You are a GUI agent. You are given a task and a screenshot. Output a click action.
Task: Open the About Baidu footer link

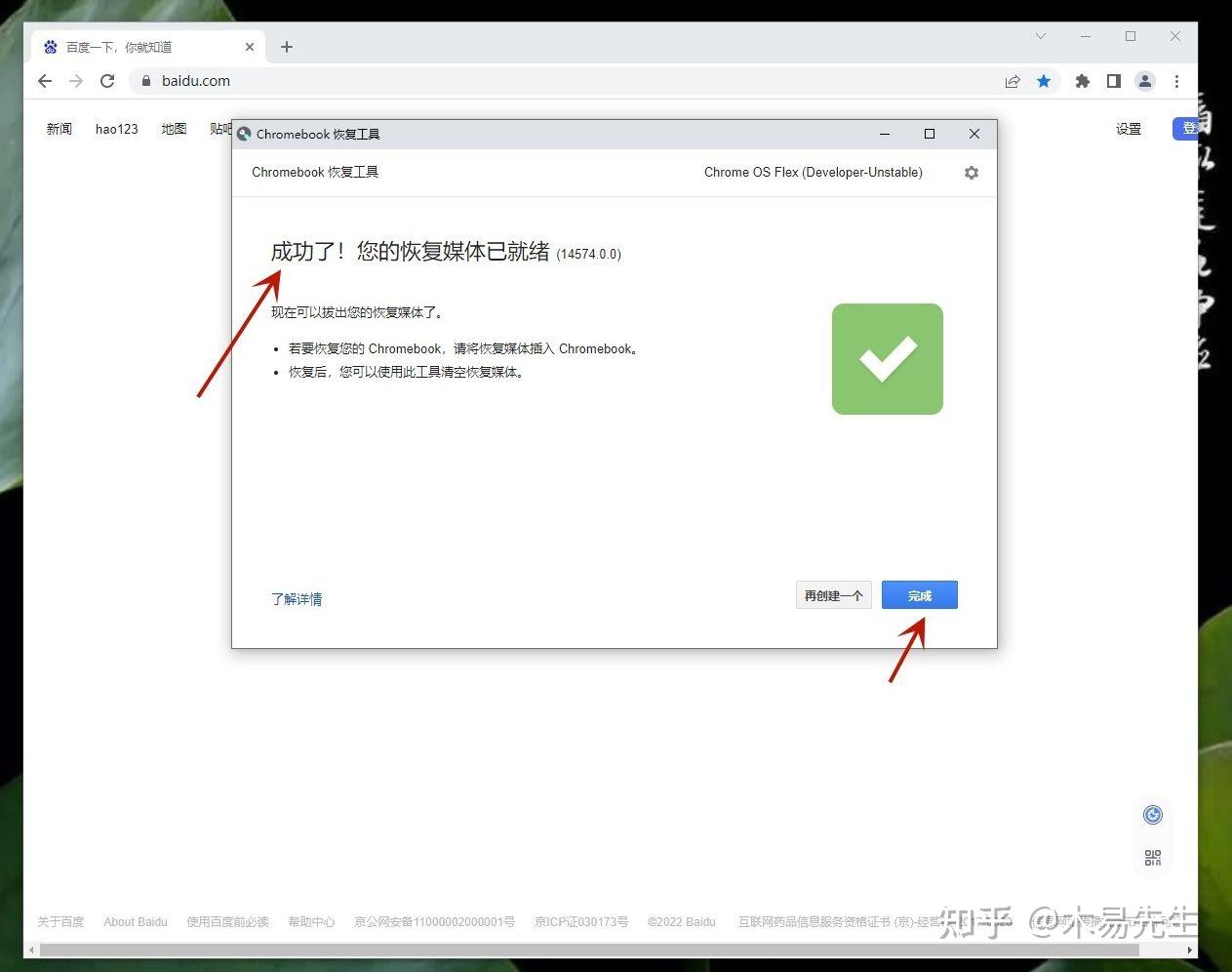[x=136, y=922]
